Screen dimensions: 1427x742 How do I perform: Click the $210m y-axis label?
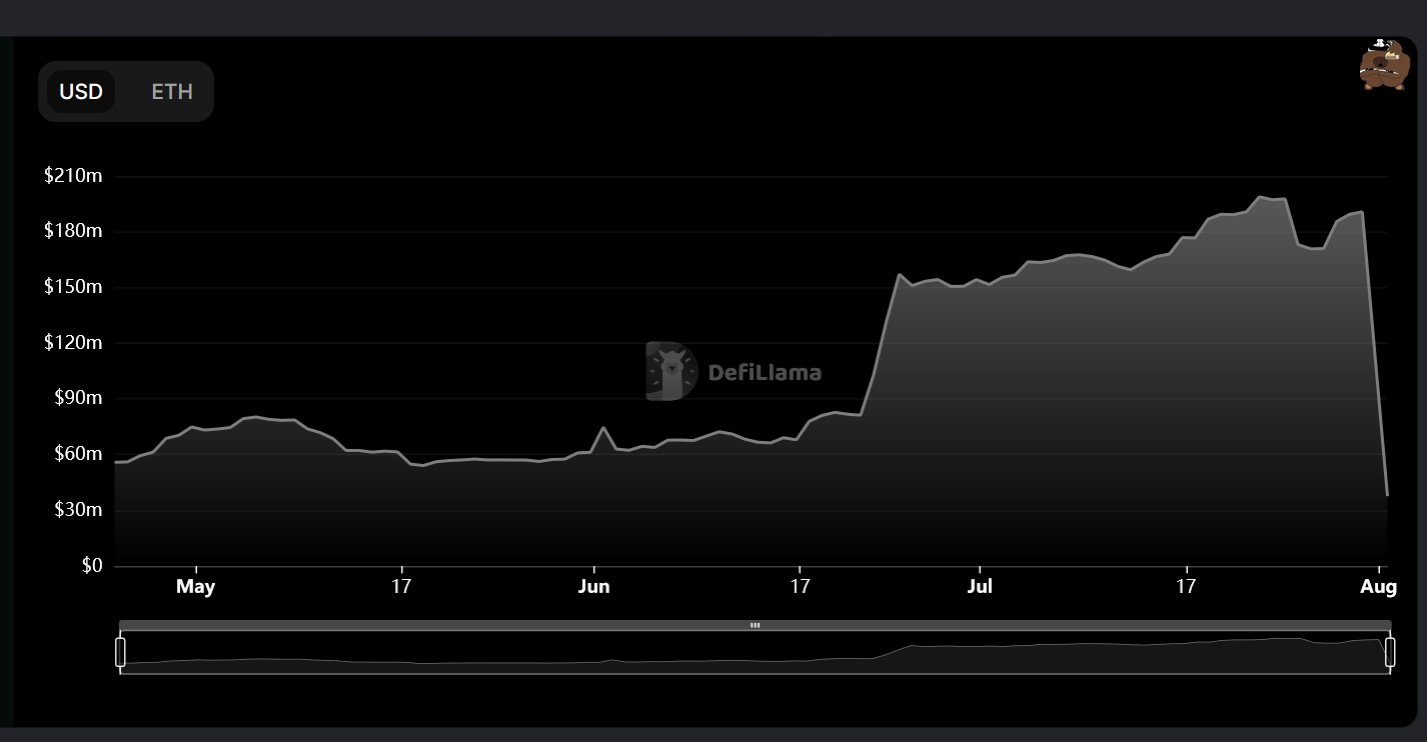[73, 176]
